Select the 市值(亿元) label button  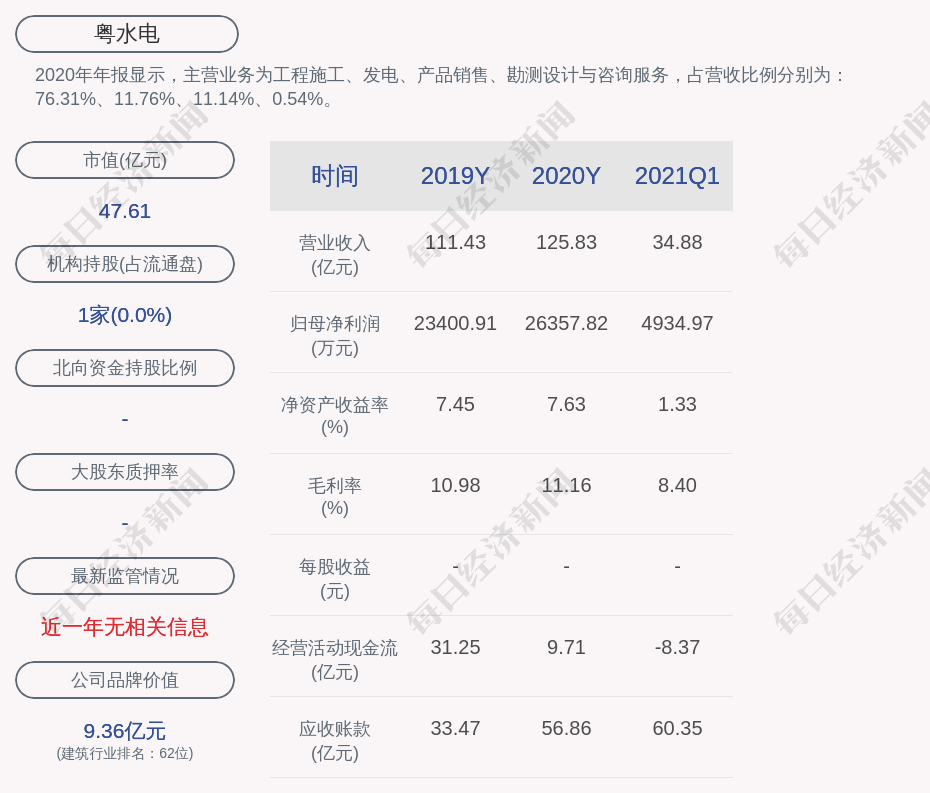click(125, 160)
